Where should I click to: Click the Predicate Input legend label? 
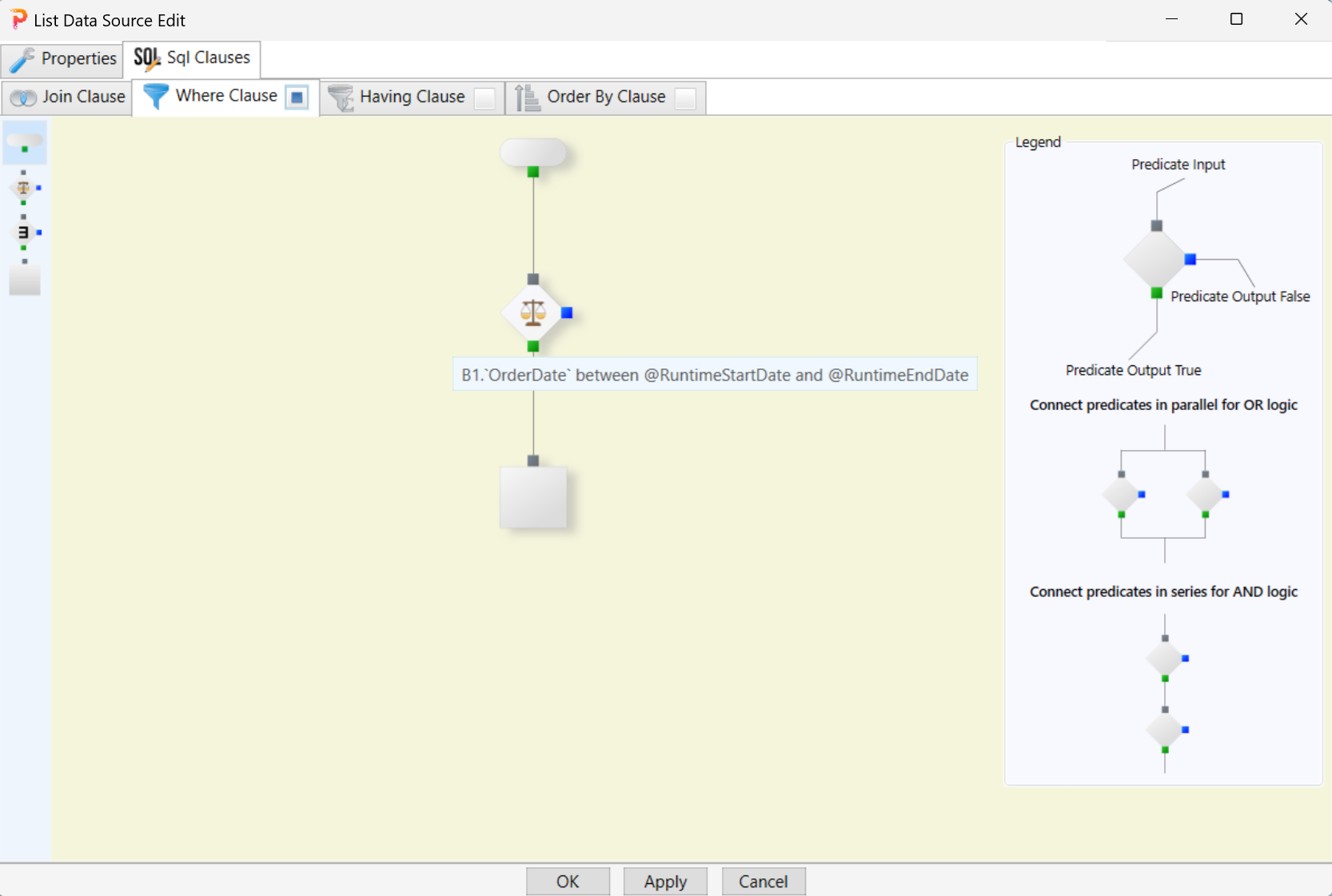pyautogui.click(x=1178, y=164)
